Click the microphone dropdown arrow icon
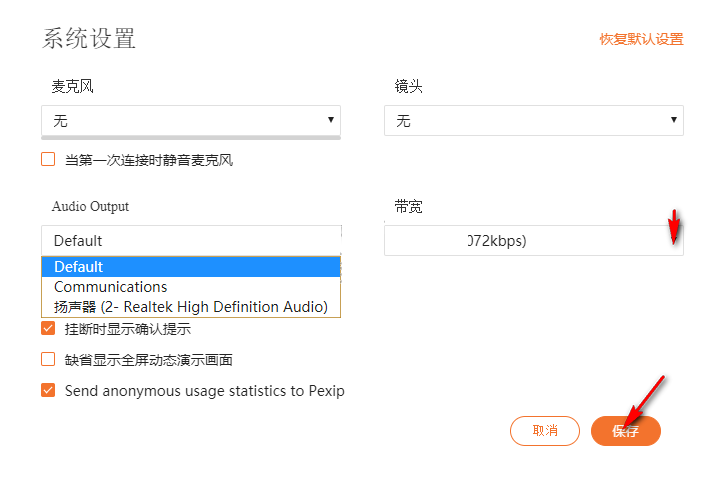This screenshot has width=722, height=496. click(331, 120)
